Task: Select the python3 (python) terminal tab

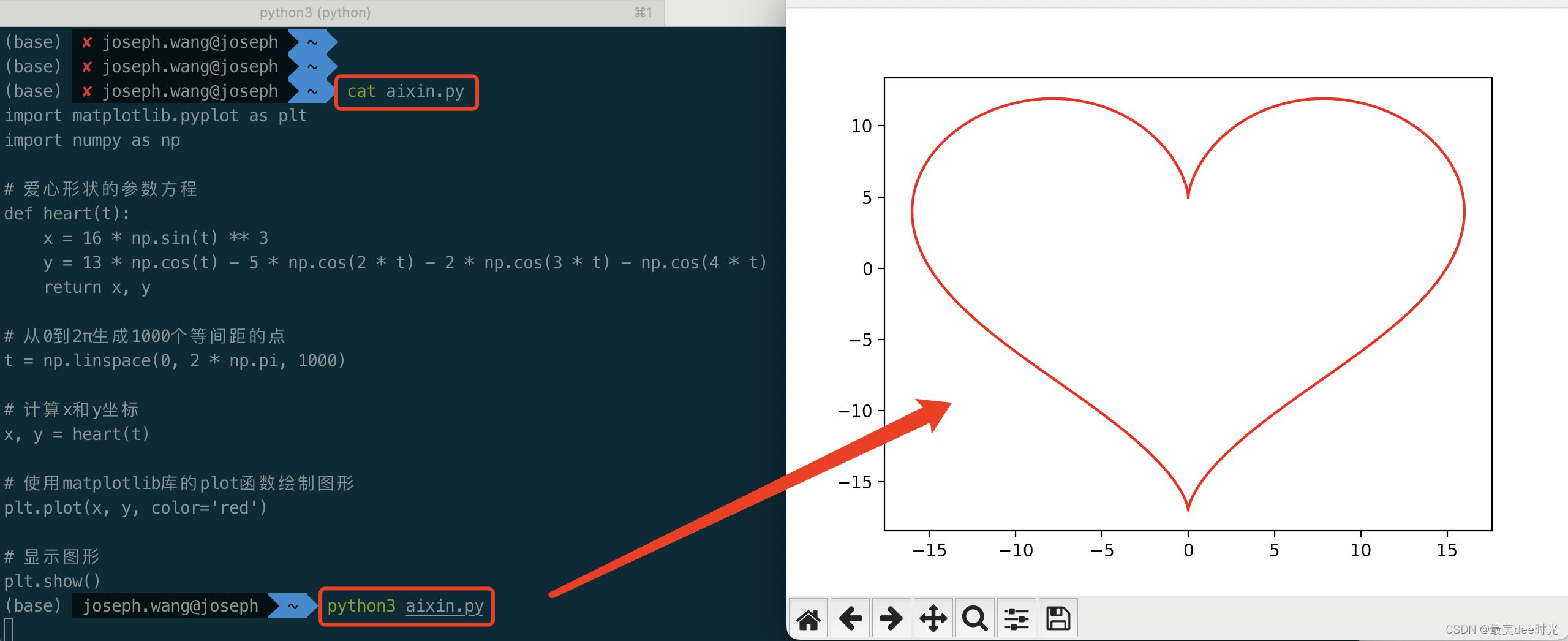Action: point(332,13)
